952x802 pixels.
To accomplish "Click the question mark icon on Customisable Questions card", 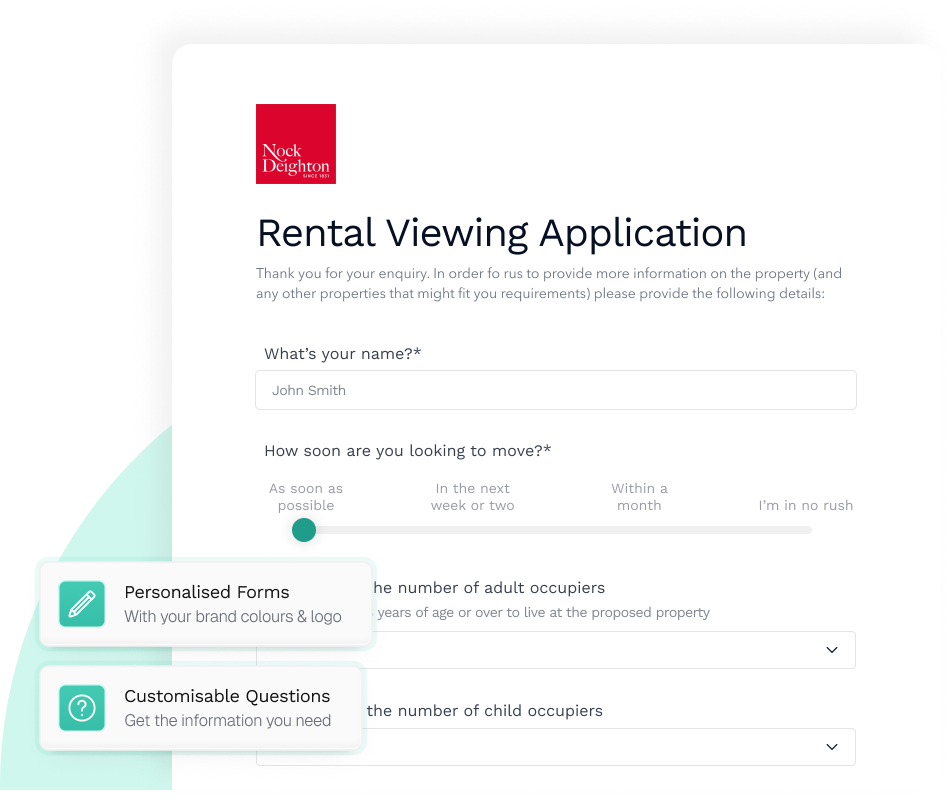I will click(x=82, y=708).
